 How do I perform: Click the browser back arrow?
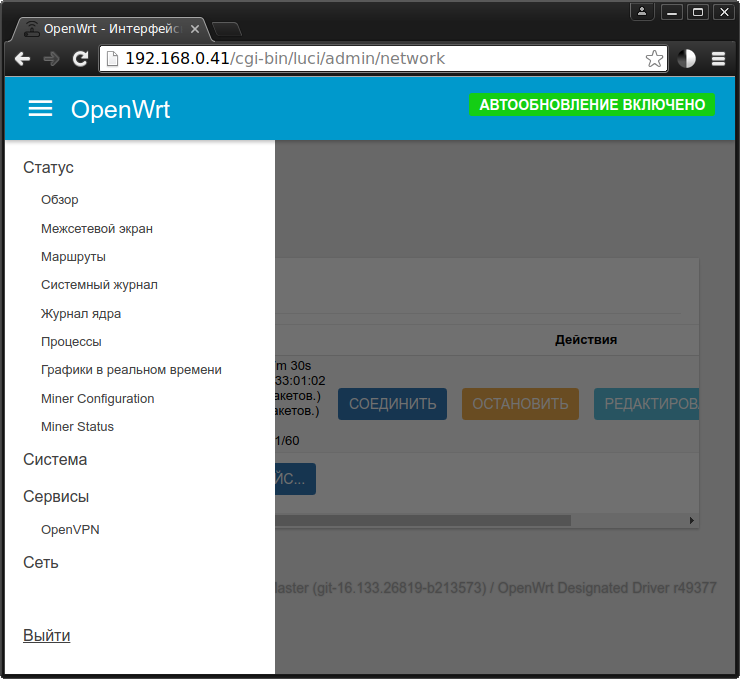pyautogui.click(x=22, y=59)
